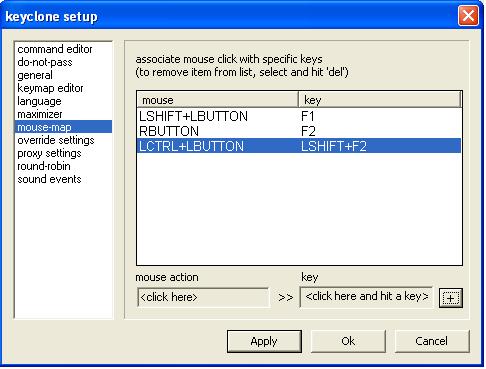Select the LCTRL+LBUTTON row
Screen dimensions: 486x369
pyautogui.click(x=299, y=146)
